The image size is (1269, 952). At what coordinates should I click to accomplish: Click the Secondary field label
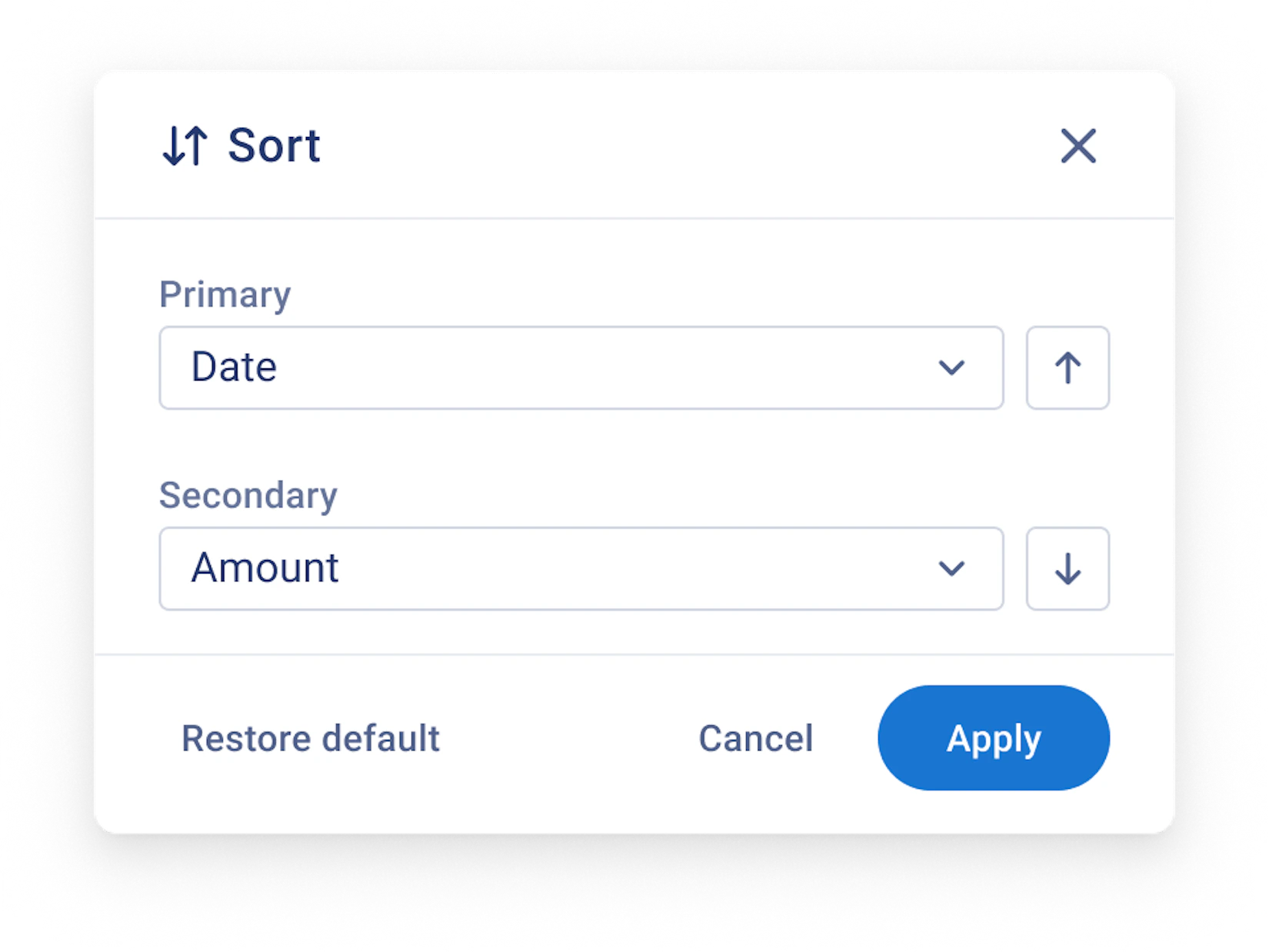click(248, 495)
